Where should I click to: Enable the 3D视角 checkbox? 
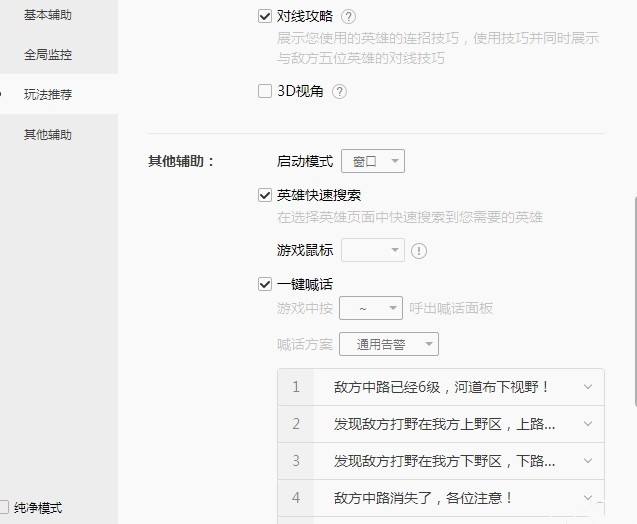point(265,91)
